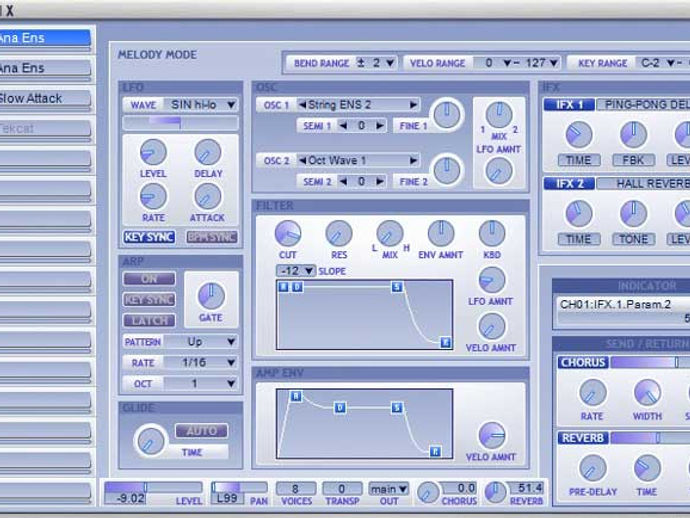Toggle ARP KEY SYNC button
This screenshot has height=518, width=690.
point(149,300)
